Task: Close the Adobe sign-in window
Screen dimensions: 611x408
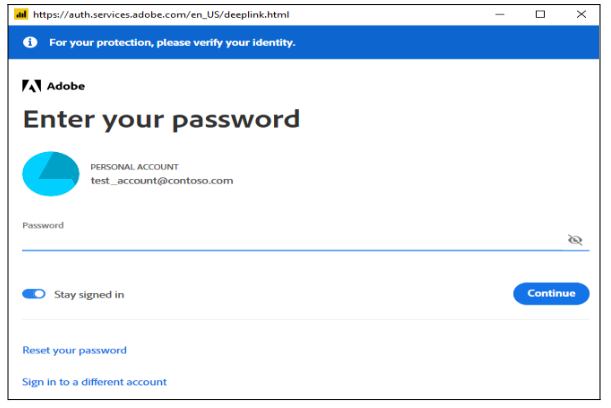Action: (581, 14)
